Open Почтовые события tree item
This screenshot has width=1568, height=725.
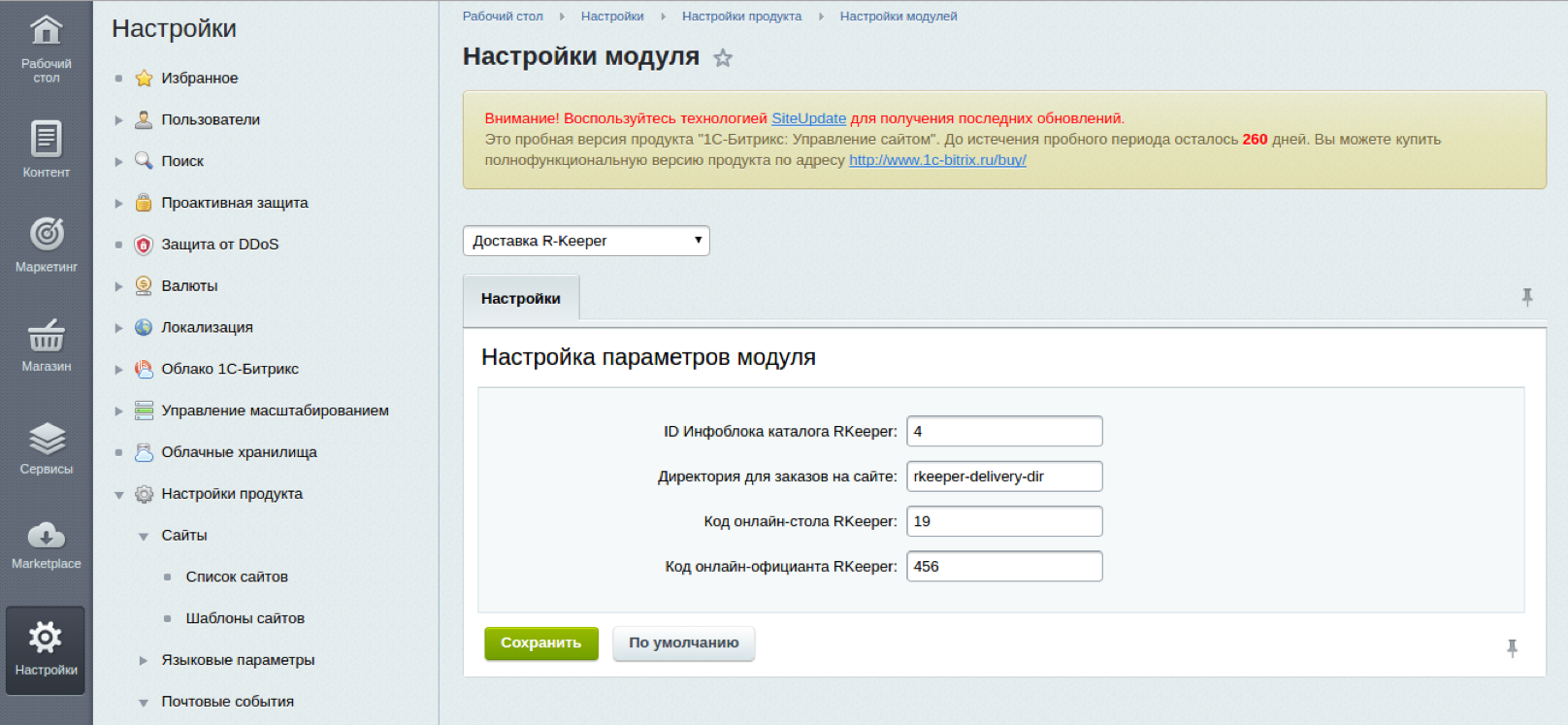click(228, 702)
